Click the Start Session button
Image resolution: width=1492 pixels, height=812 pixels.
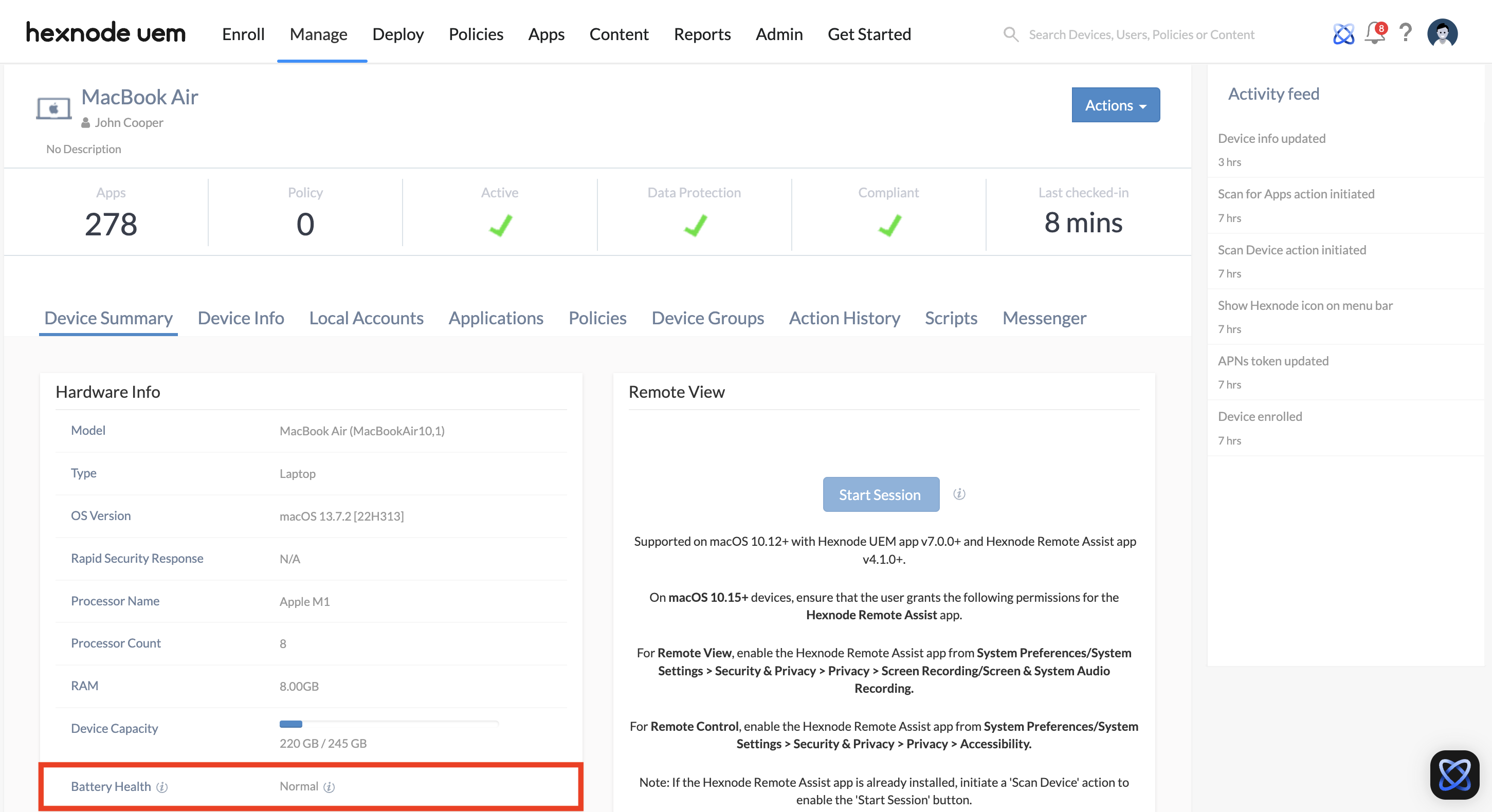[x=881, y=494]
